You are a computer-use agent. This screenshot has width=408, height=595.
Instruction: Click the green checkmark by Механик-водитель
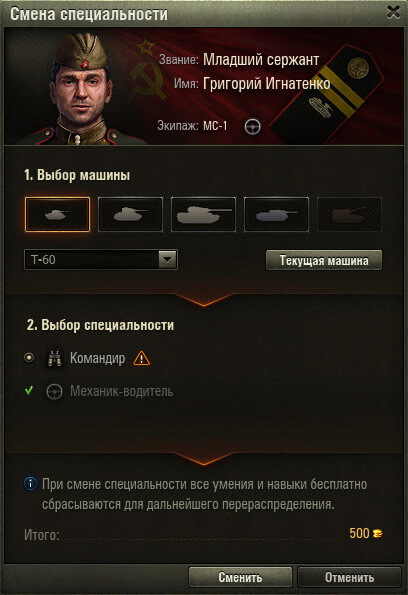[x=29, y=390]
